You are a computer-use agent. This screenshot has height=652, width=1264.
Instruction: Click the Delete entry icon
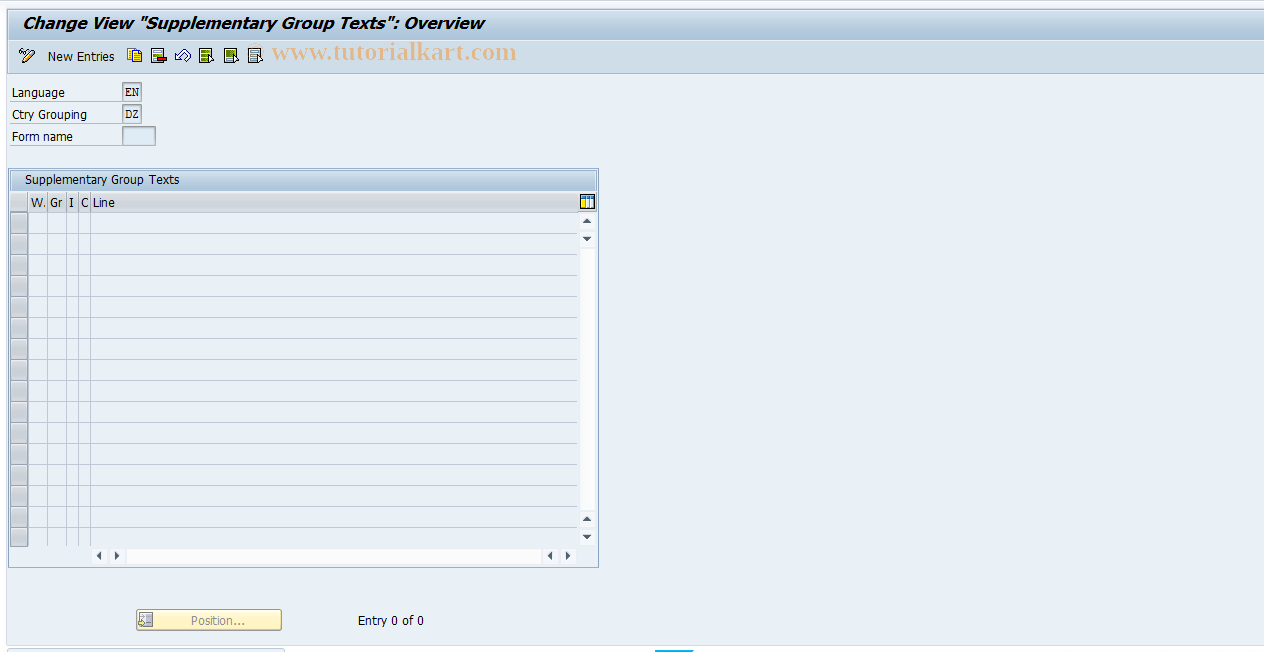point(159,56)
